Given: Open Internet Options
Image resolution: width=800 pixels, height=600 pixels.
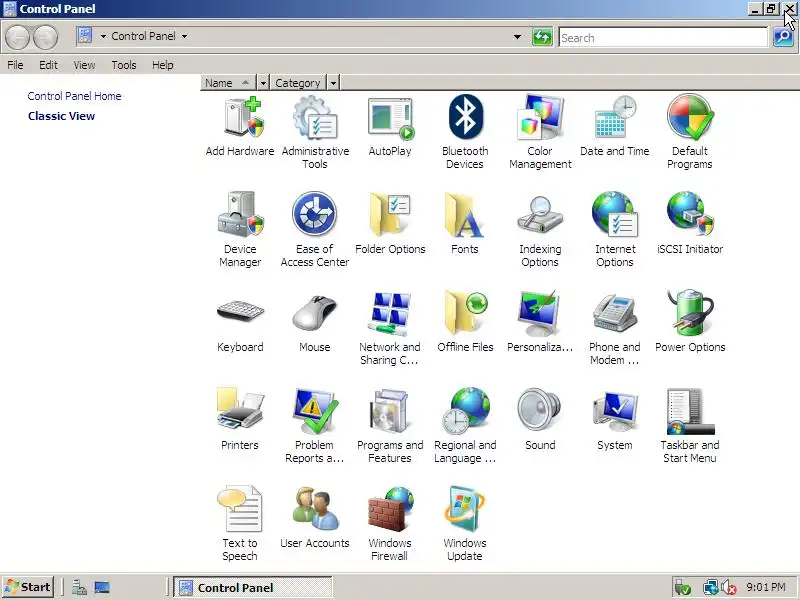Looking at the screenshot, I should click(614, 230).
